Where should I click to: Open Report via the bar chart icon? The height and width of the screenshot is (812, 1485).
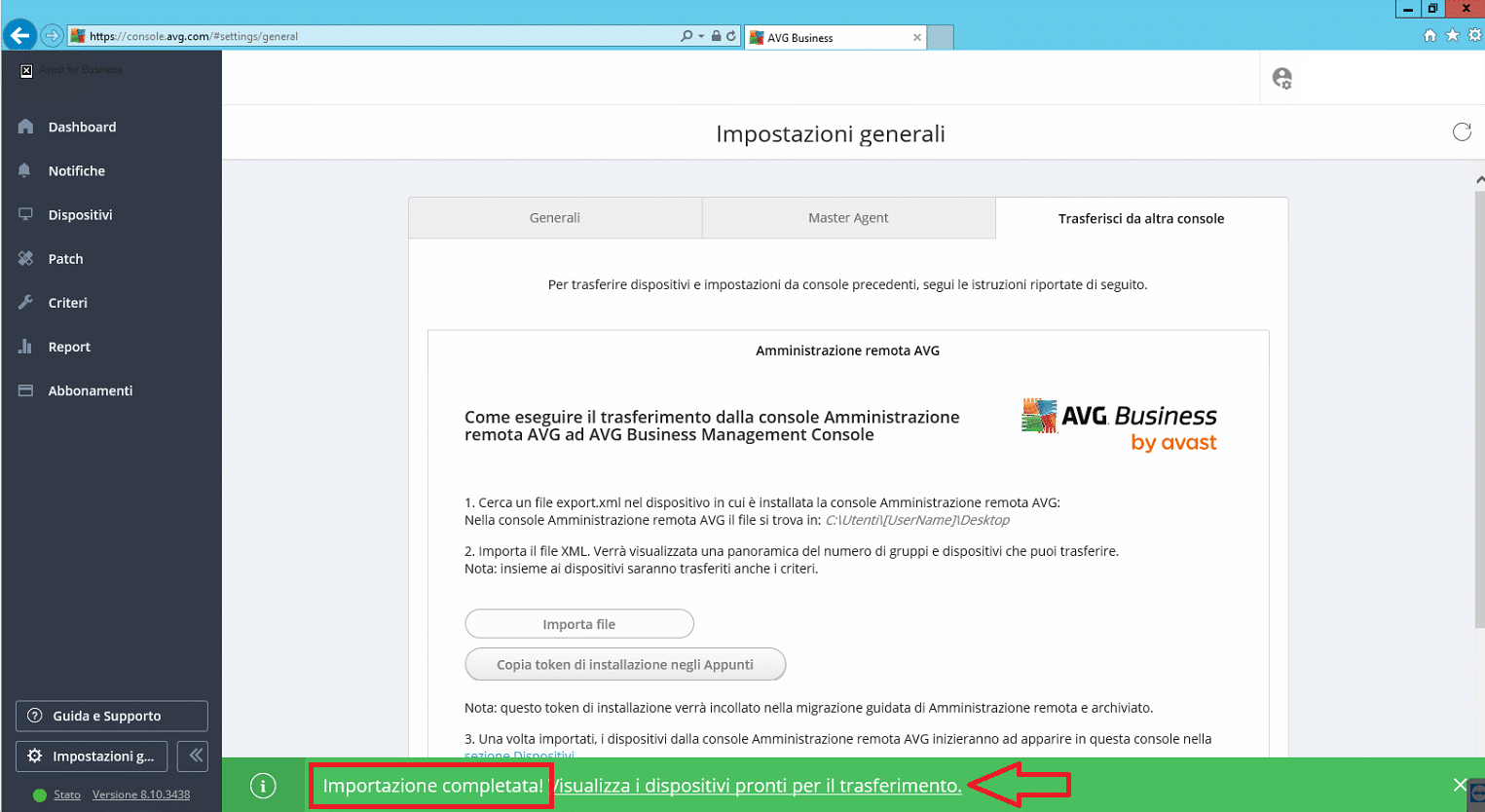point(26,347)
